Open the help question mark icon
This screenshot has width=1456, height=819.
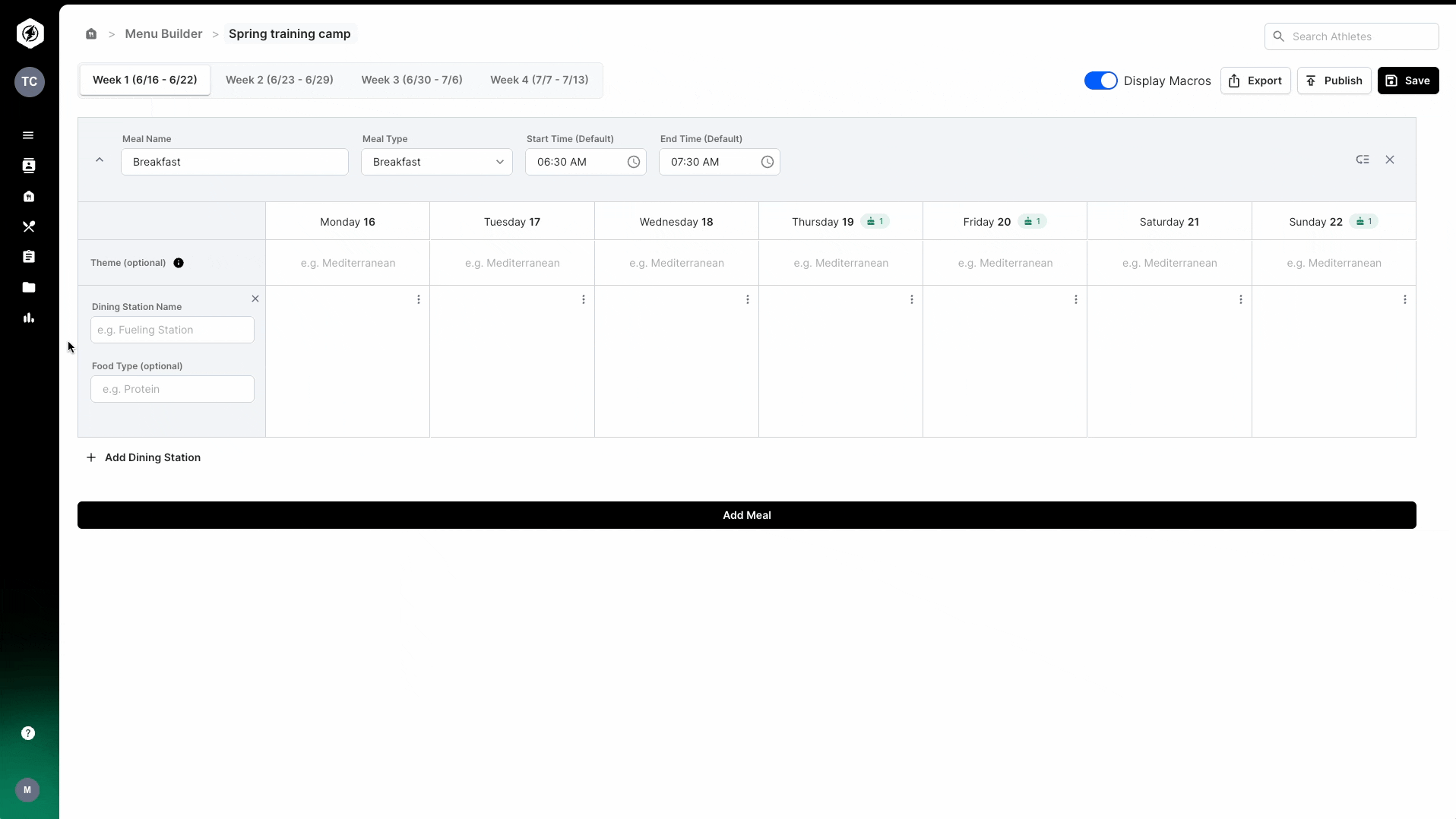pos(28,733)
